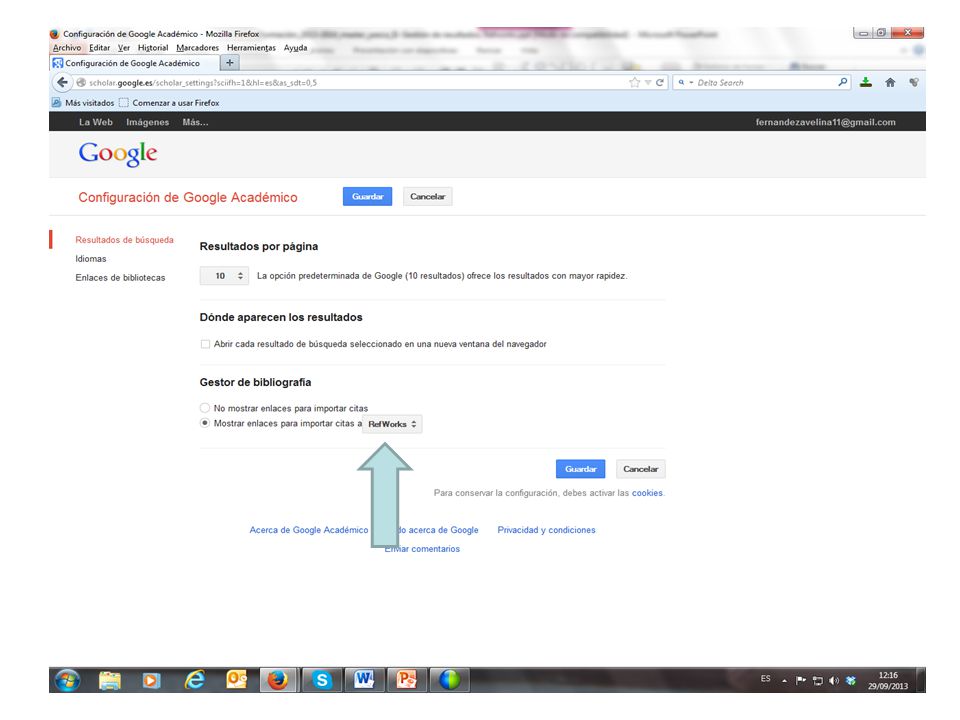Open the Firefox toolbar icon beside Home
Screen dimensions: 960x720
click(x=914, y=82)
